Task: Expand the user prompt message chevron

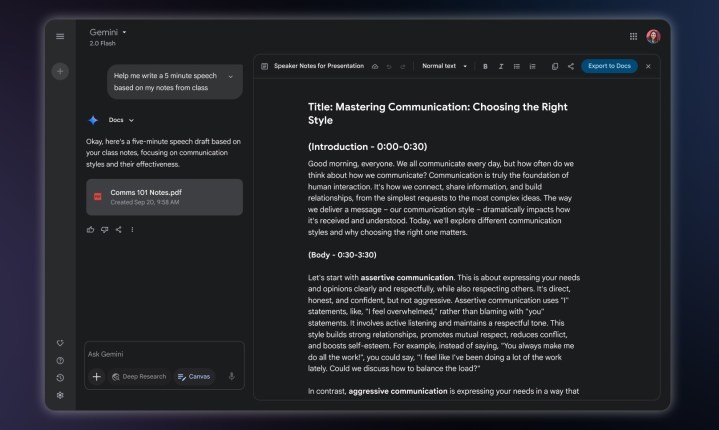Action: 231,77
